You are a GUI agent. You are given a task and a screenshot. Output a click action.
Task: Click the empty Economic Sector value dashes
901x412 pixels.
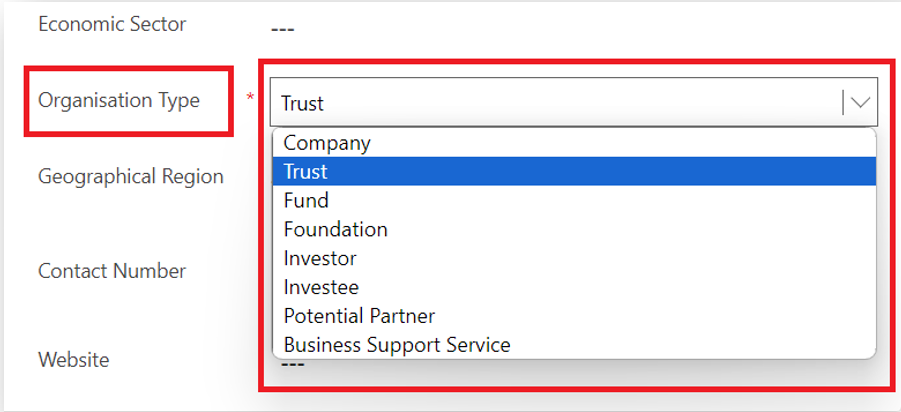click(282, 28)
